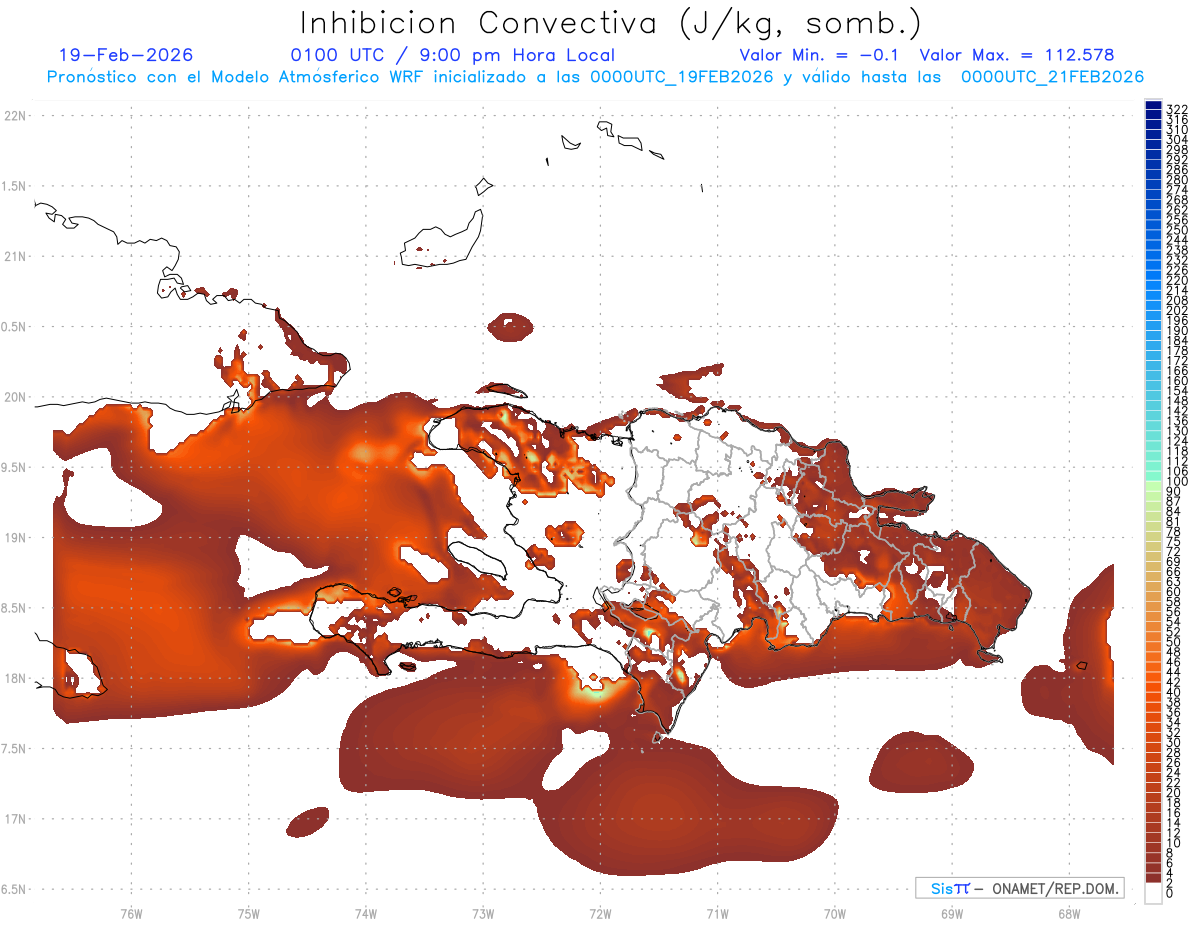Screen dimensions: 1200x927
Task: Click the 21N latitude label
Action: coord(14,256)
